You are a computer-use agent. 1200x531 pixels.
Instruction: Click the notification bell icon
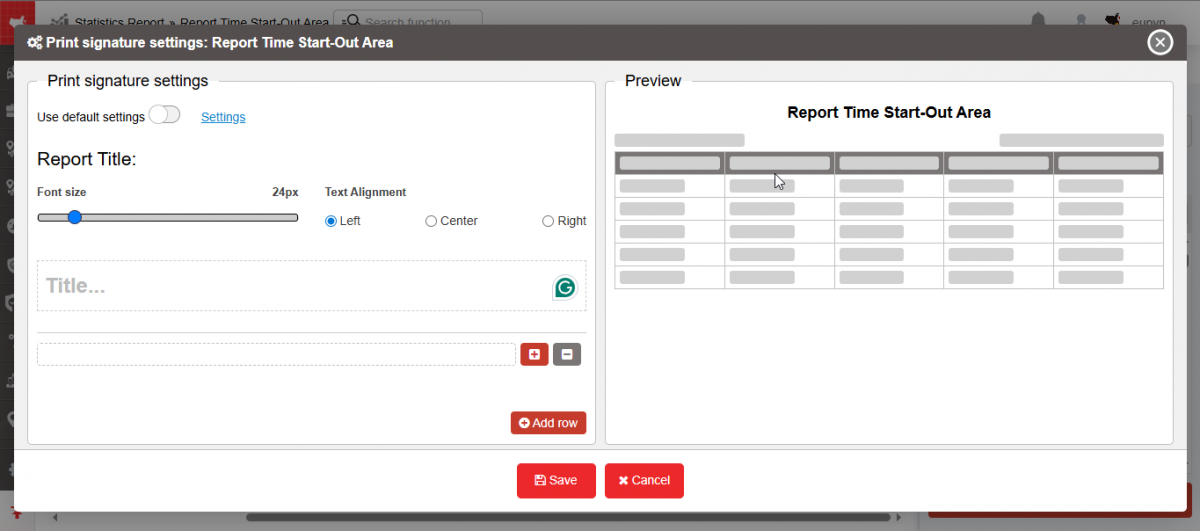click(1040, 20)
